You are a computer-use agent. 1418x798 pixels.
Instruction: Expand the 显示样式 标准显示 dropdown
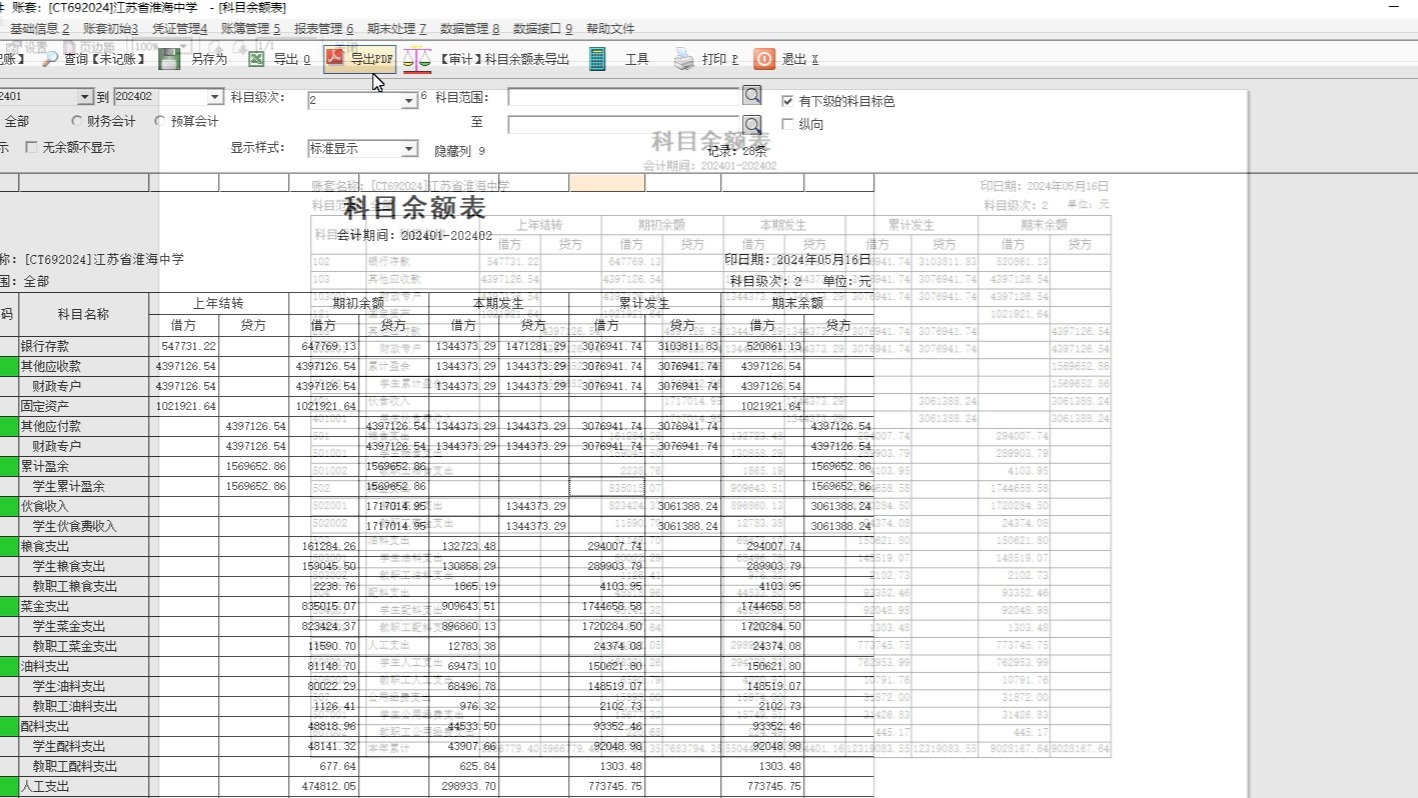[409, 149]
